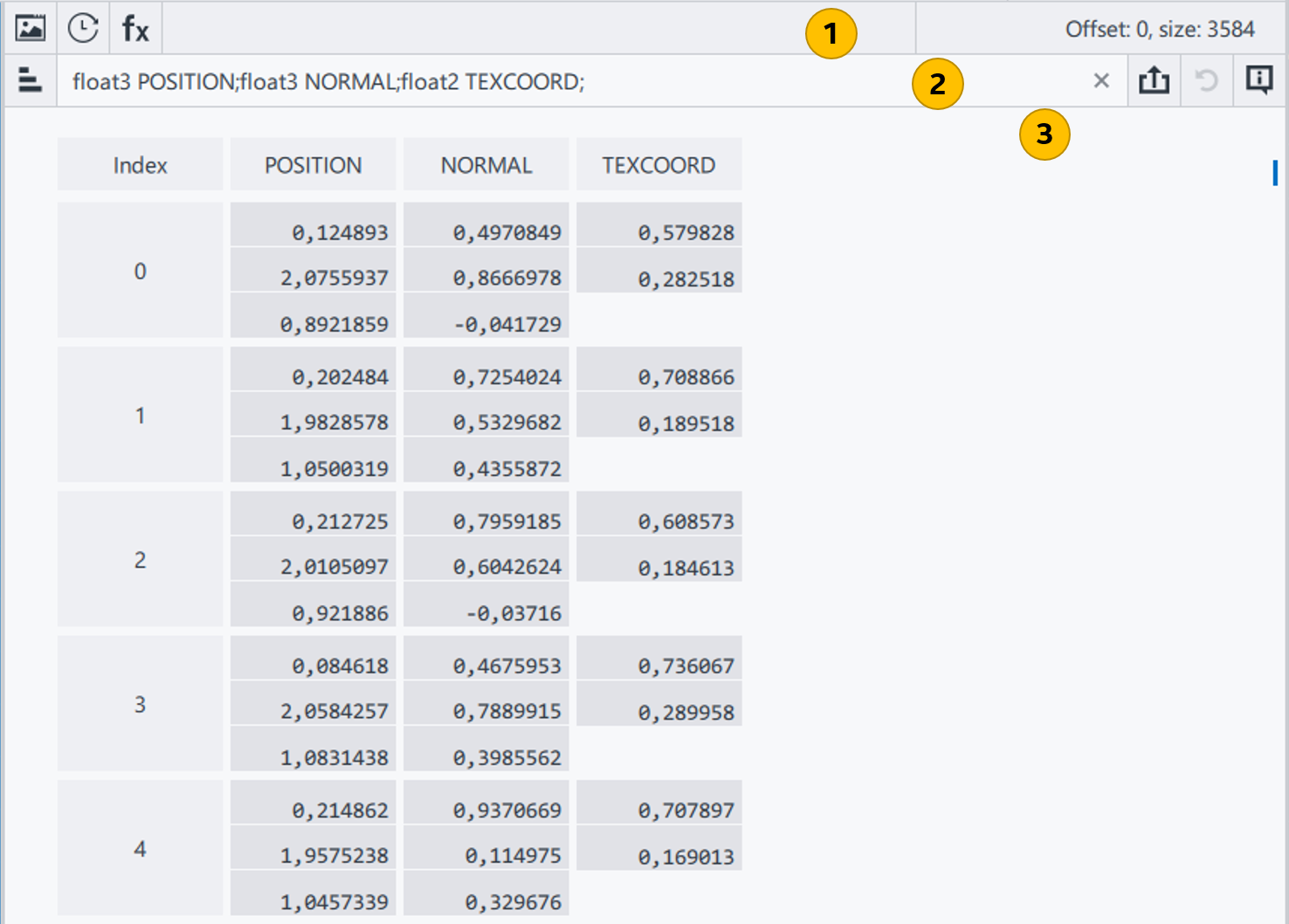The image size is (1289, 924).
Task: Select texcoord value 0,708866
Action: 686,377
